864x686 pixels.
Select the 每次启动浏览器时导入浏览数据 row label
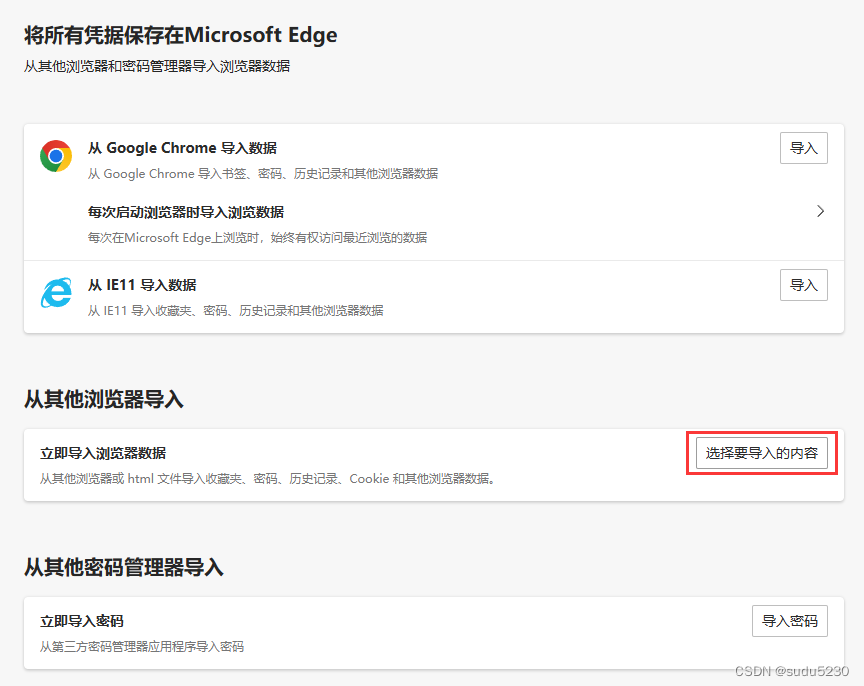(186, 212)
